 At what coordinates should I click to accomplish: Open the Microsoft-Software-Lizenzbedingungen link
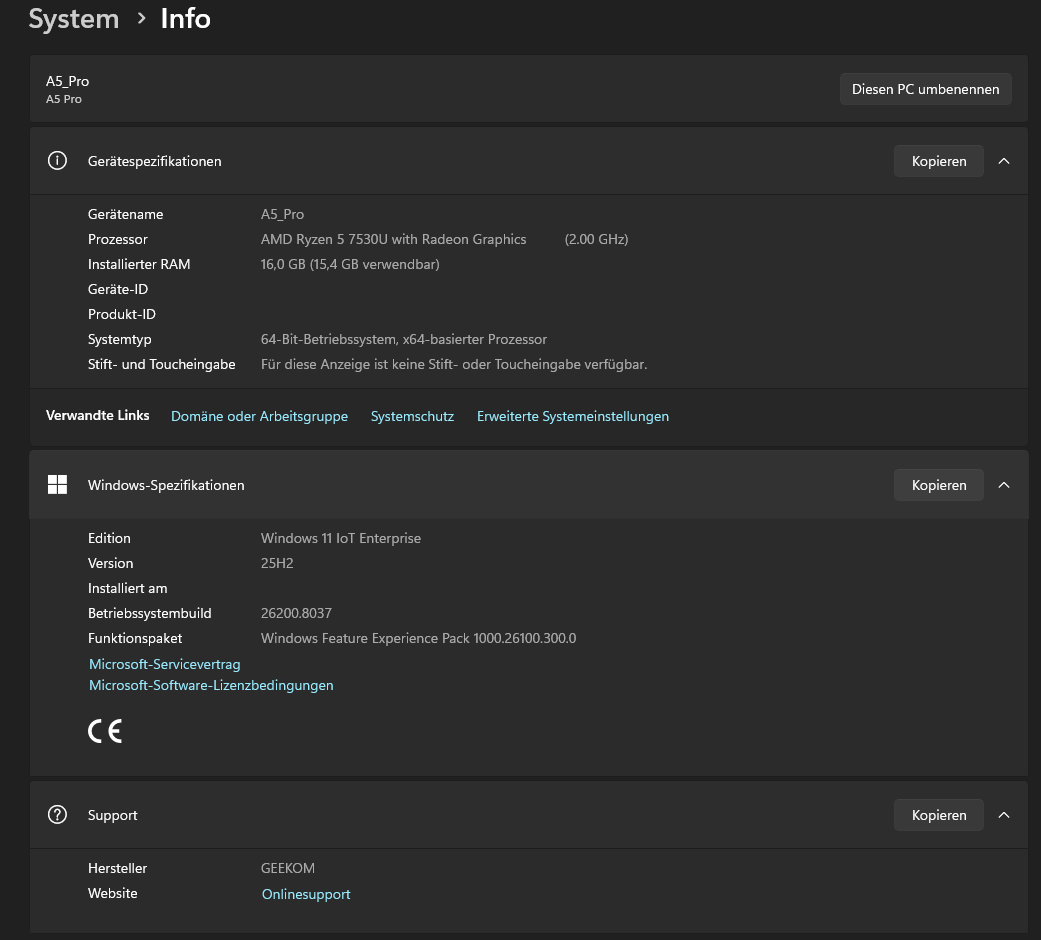[x=211, y=686]
